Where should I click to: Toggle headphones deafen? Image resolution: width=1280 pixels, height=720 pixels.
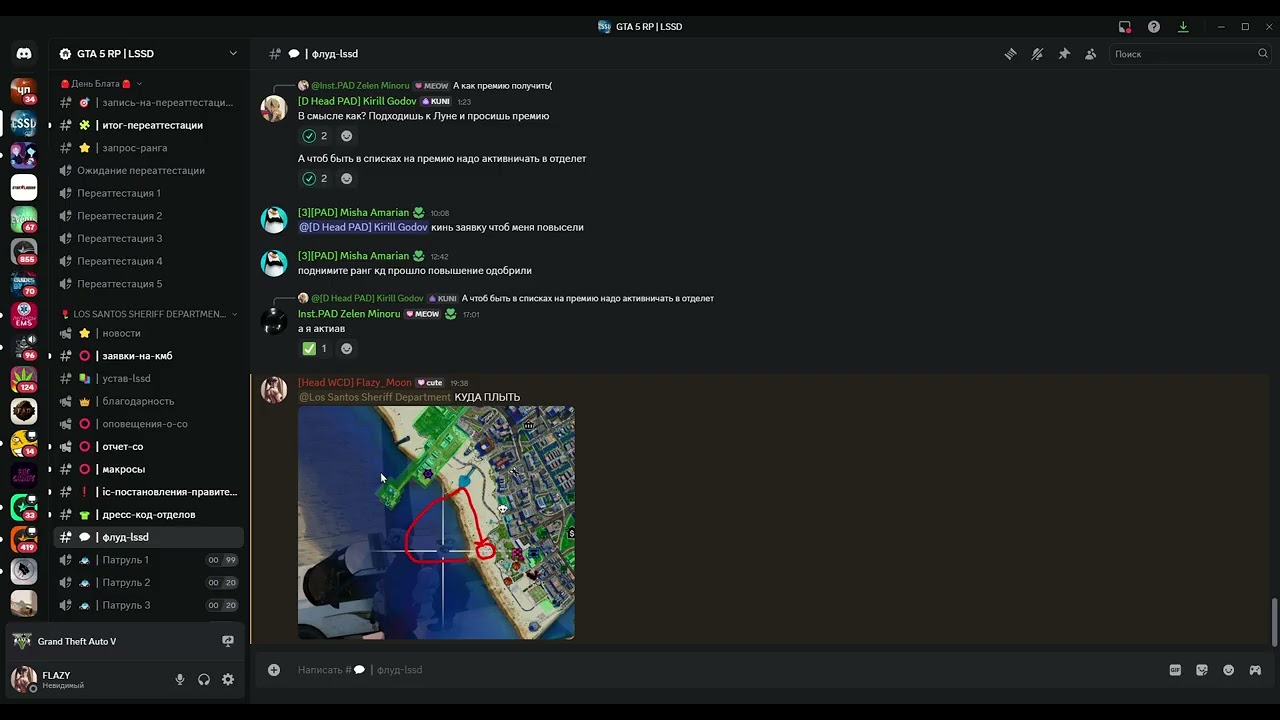(204, 679)
